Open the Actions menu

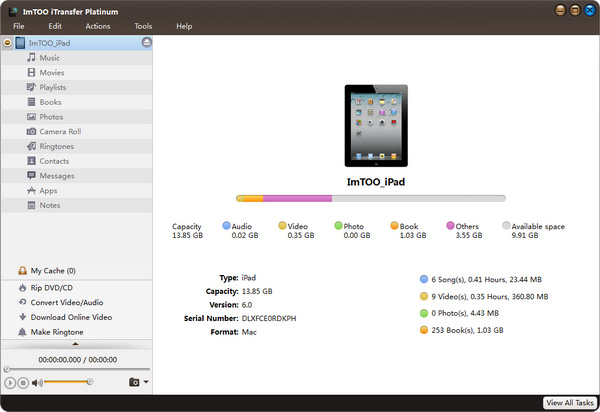98,26
